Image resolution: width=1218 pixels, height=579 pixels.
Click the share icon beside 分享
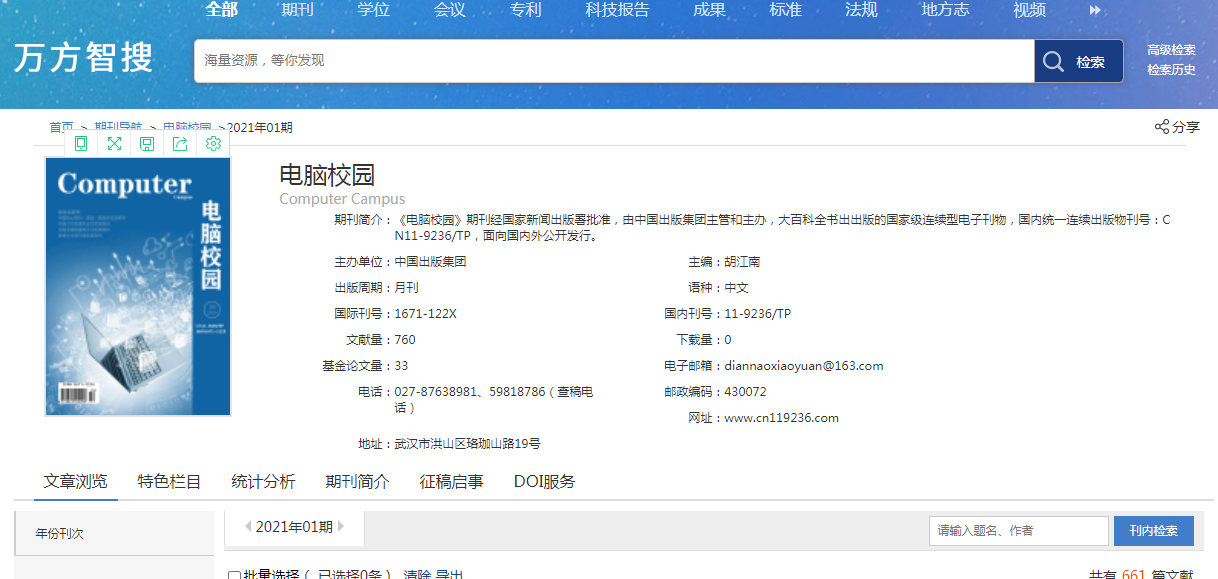click(1162, 127)
